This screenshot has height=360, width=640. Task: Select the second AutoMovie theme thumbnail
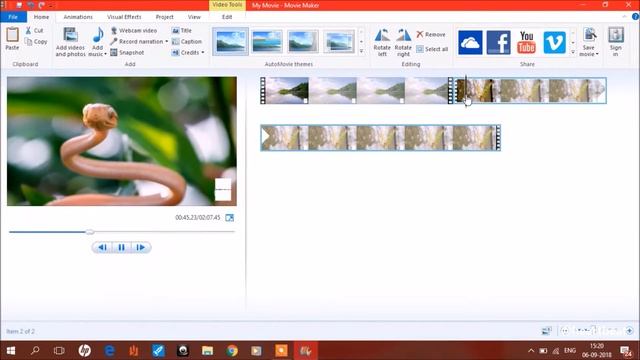(267, 41)
